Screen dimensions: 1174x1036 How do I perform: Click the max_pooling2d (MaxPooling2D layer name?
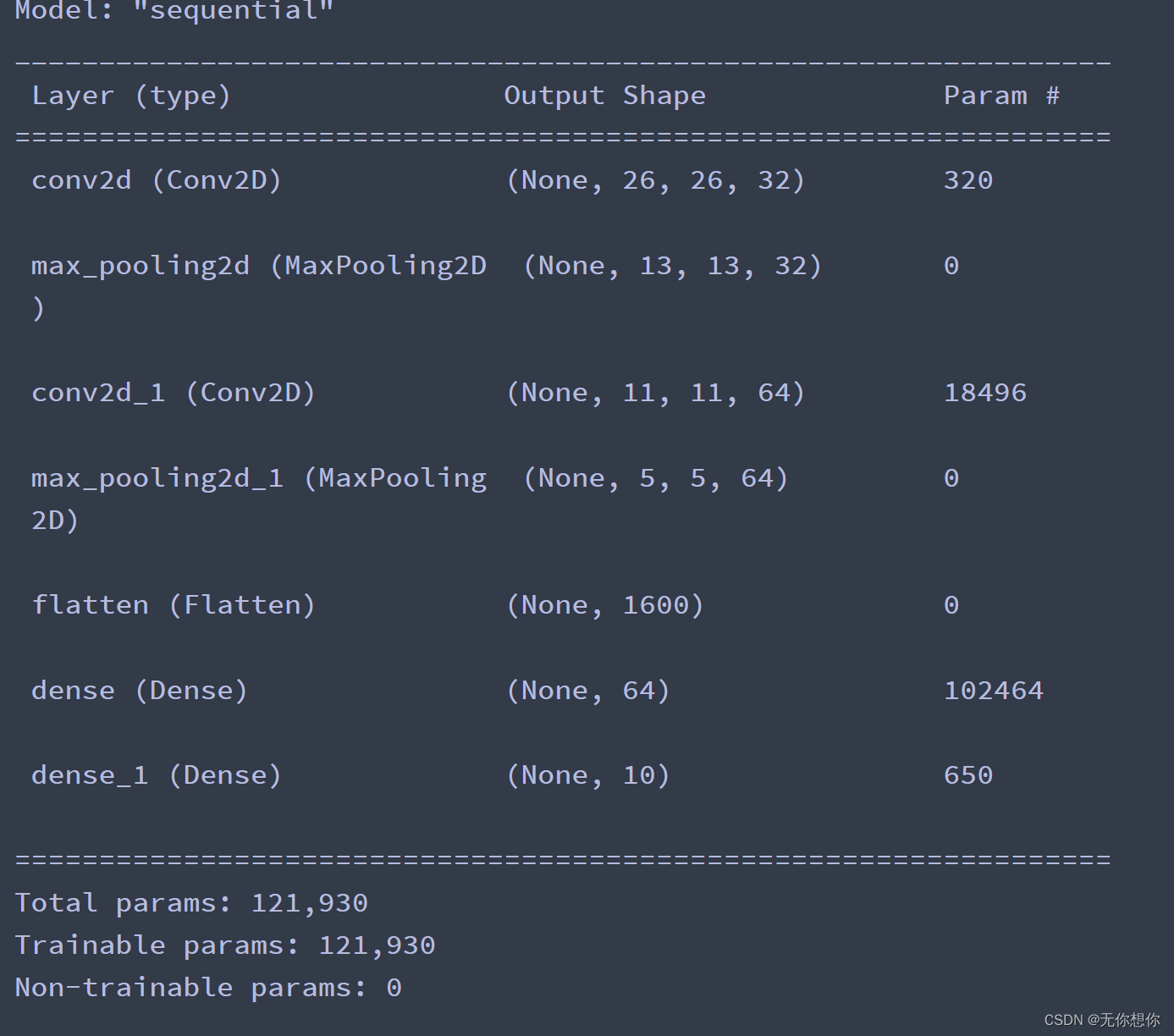259,266
